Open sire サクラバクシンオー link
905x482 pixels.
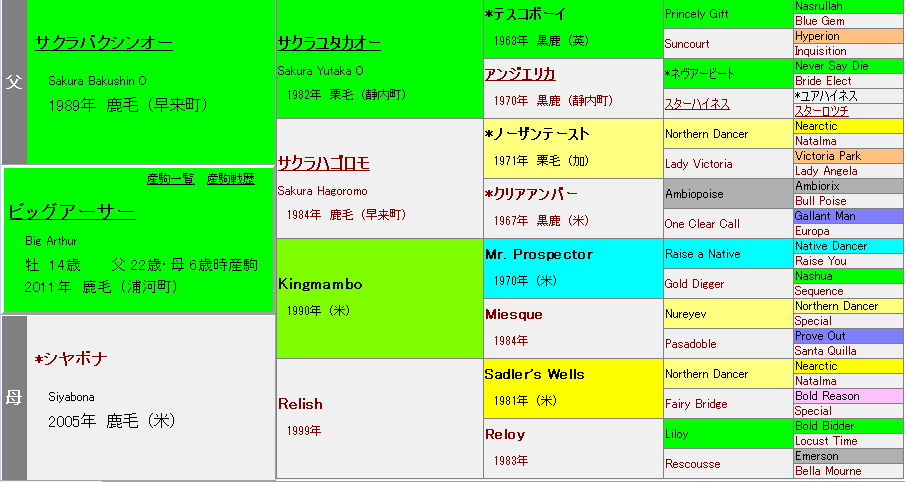click(104, 43)
